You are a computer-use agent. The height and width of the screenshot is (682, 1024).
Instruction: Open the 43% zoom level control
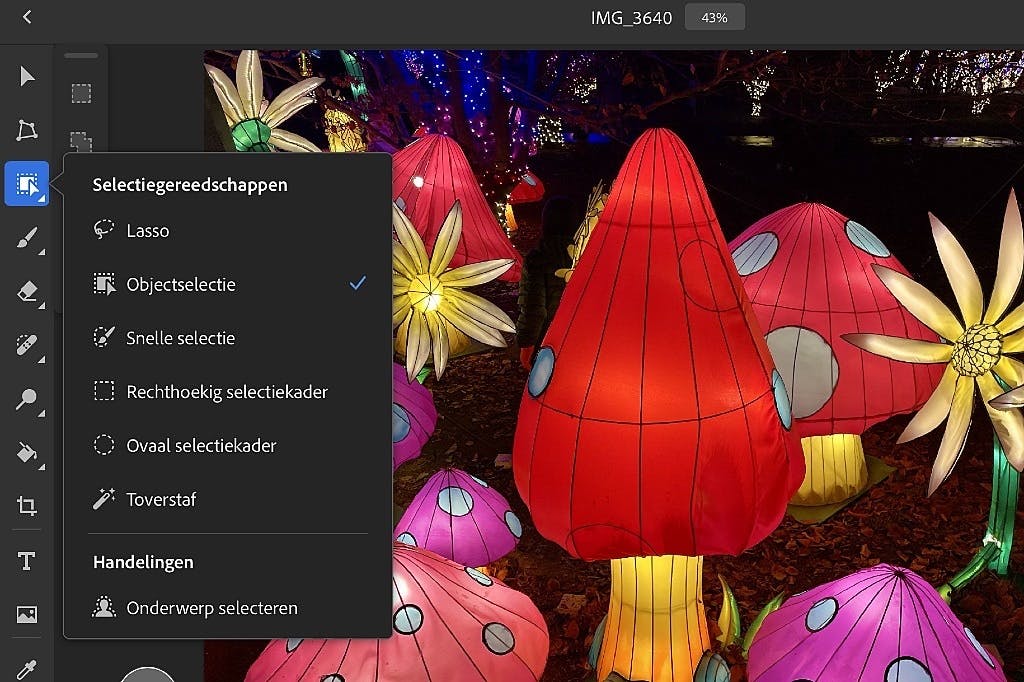[714, 16]
